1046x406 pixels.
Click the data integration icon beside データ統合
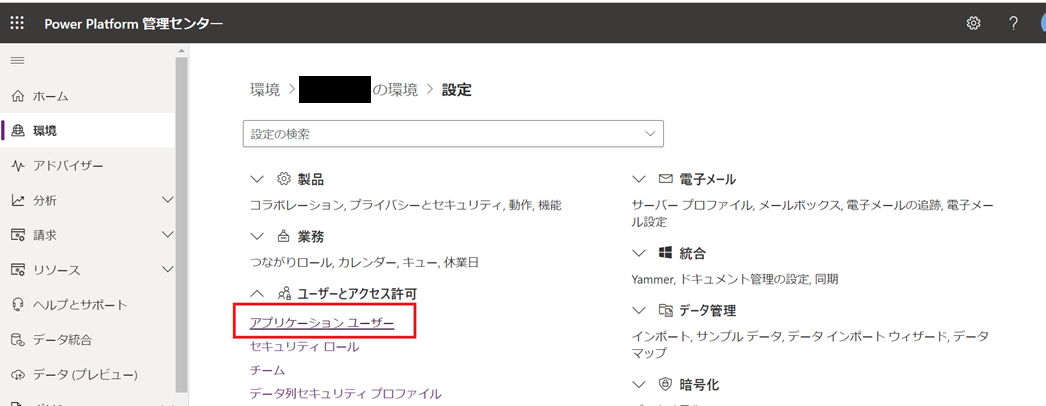[18, 340]
